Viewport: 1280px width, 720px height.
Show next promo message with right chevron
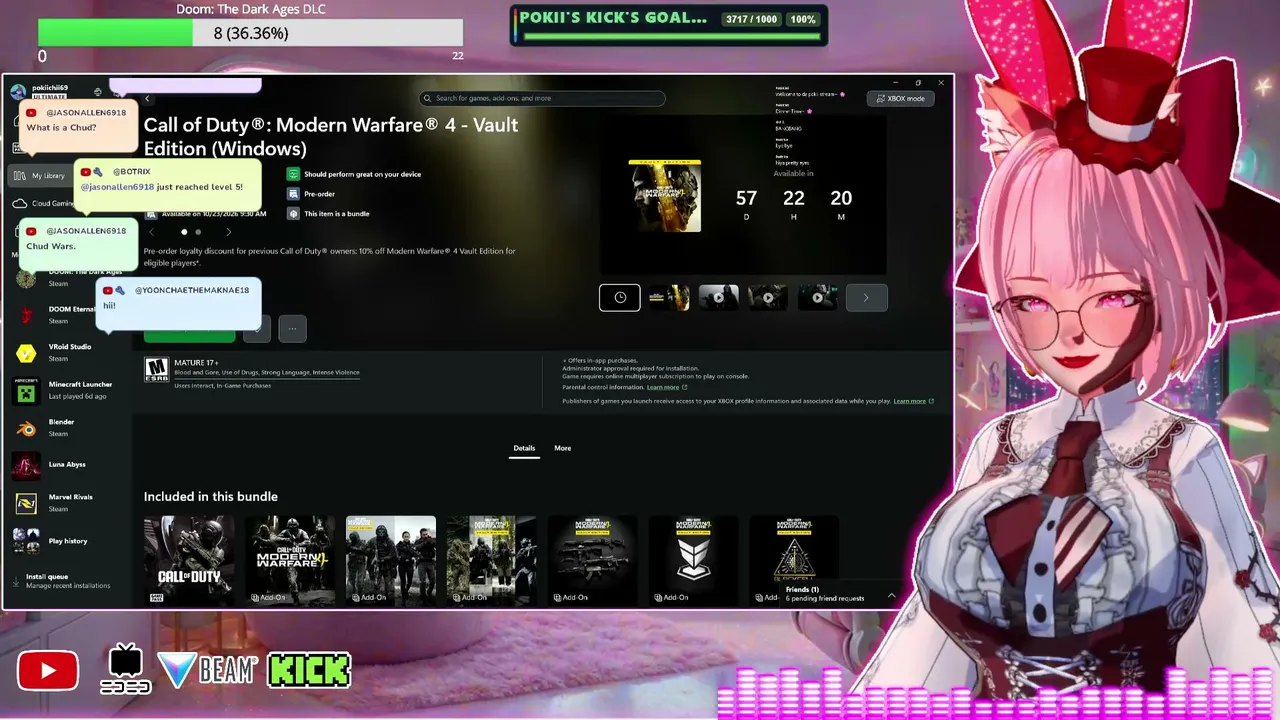pos(228,232)
